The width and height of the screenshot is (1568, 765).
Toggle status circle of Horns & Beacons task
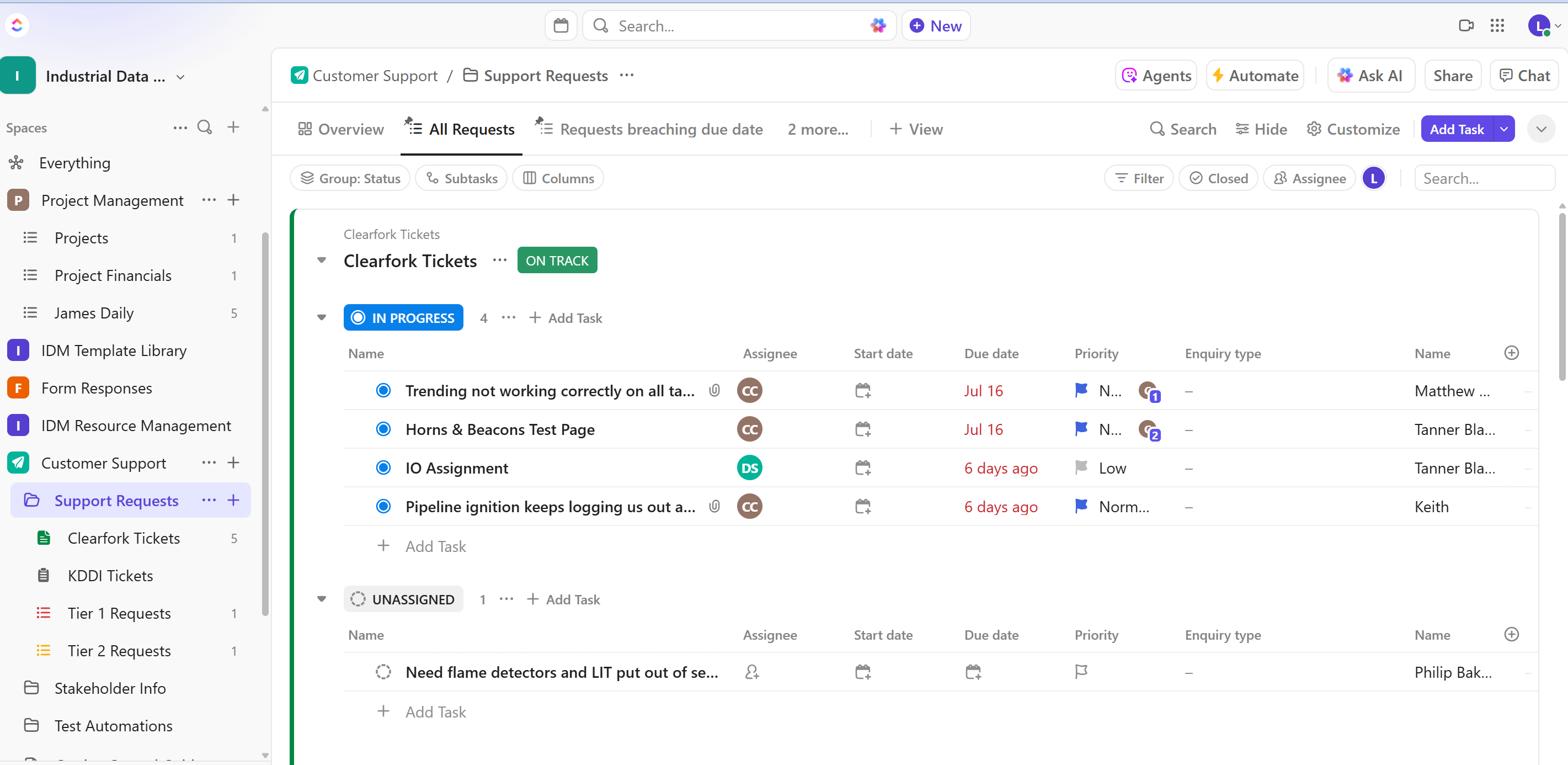point(383,429)
